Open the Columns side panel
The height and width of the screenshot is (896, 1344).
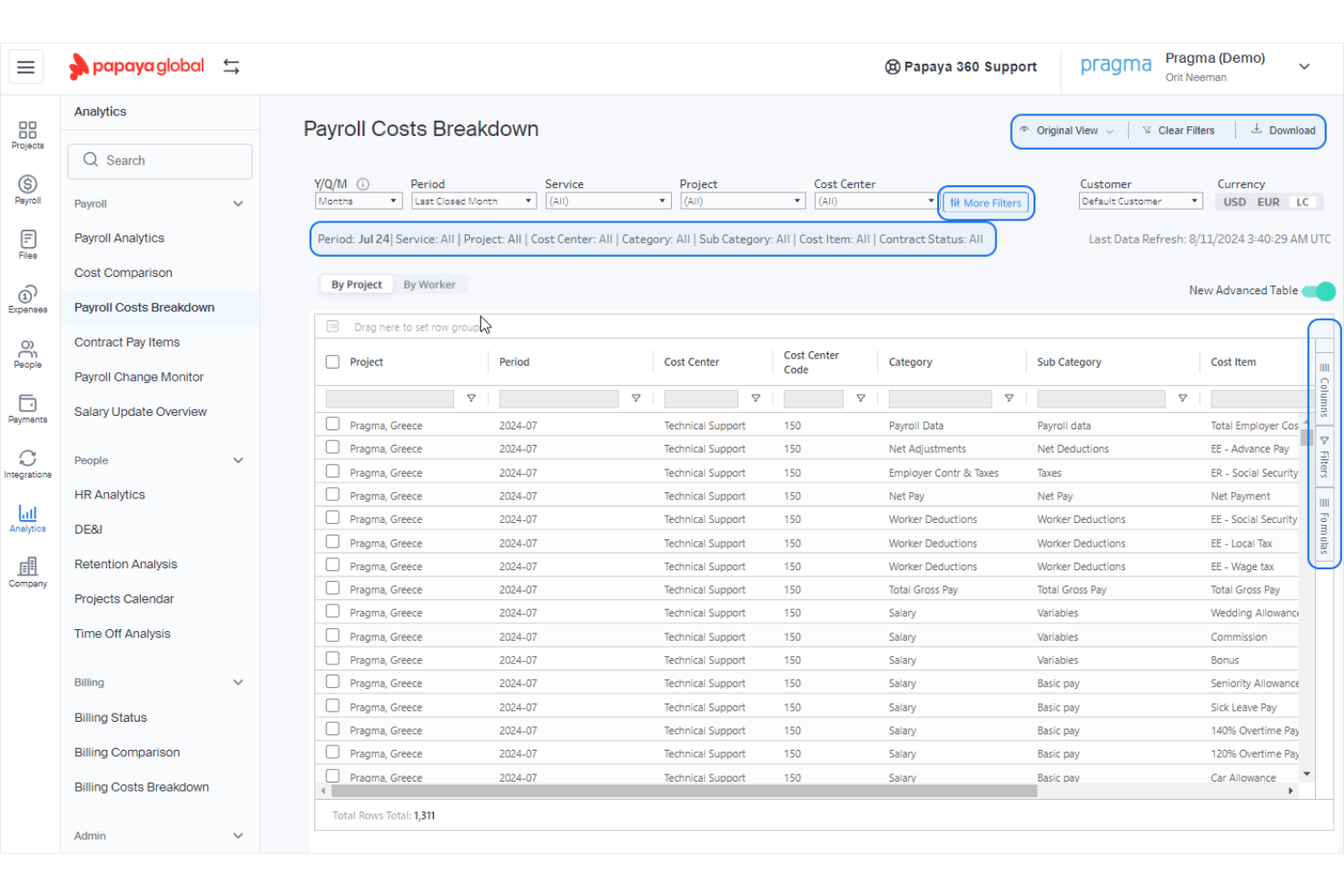1324,389
